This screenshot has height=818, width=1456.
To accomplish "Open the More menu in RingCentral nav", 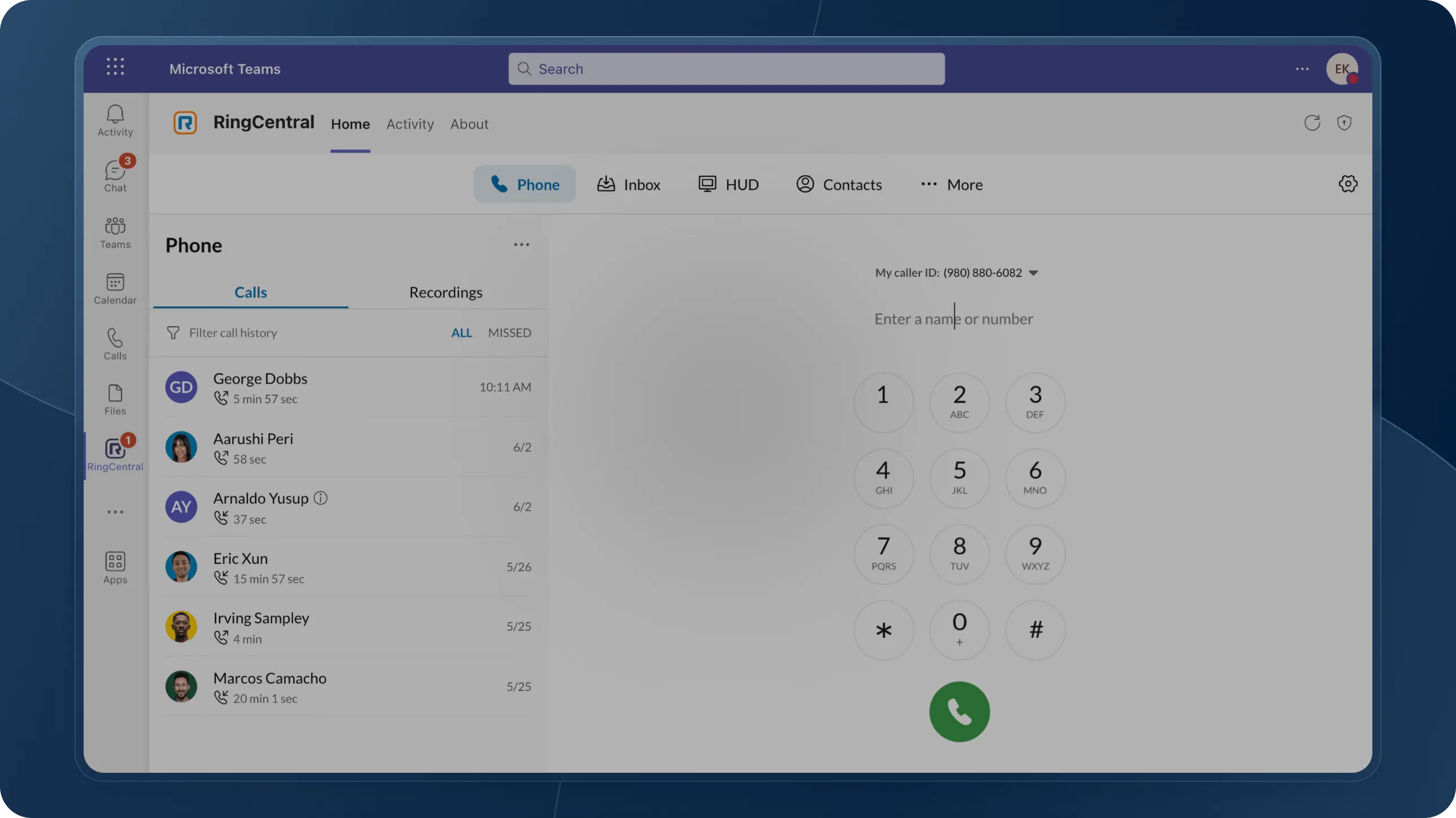I will point(952,185).
